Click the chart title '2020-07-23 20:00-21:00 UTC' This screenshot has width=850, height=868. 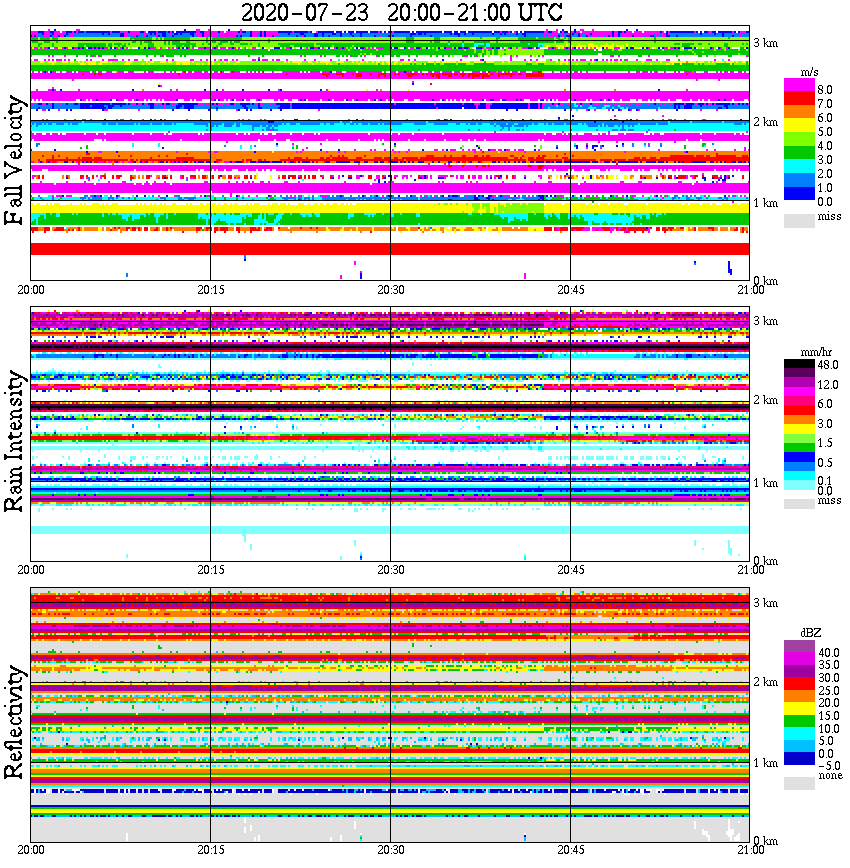point(402,12)
